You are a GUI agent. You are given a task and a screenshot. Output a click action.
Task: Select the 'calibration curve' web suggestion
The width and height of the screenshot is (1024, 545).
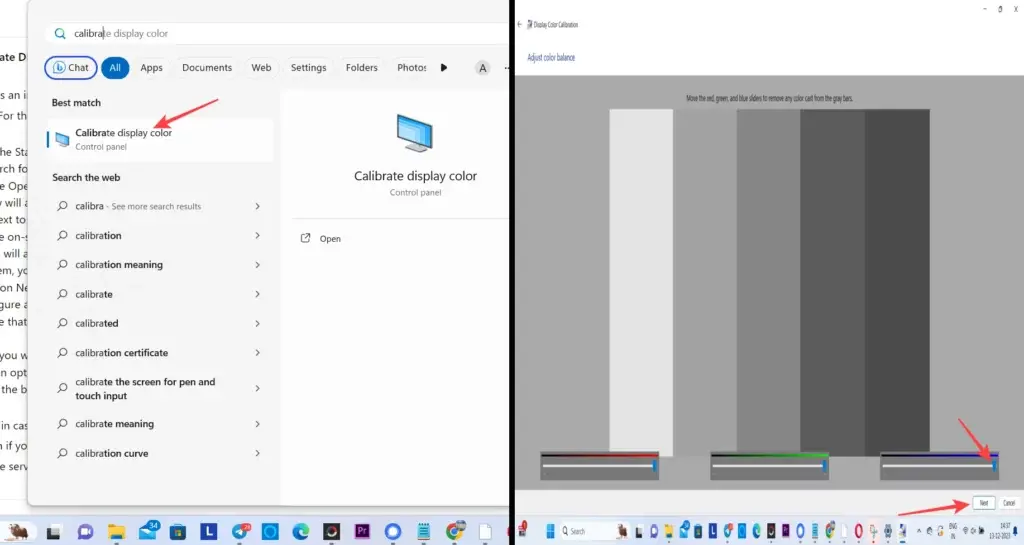[x=160, y=454]
